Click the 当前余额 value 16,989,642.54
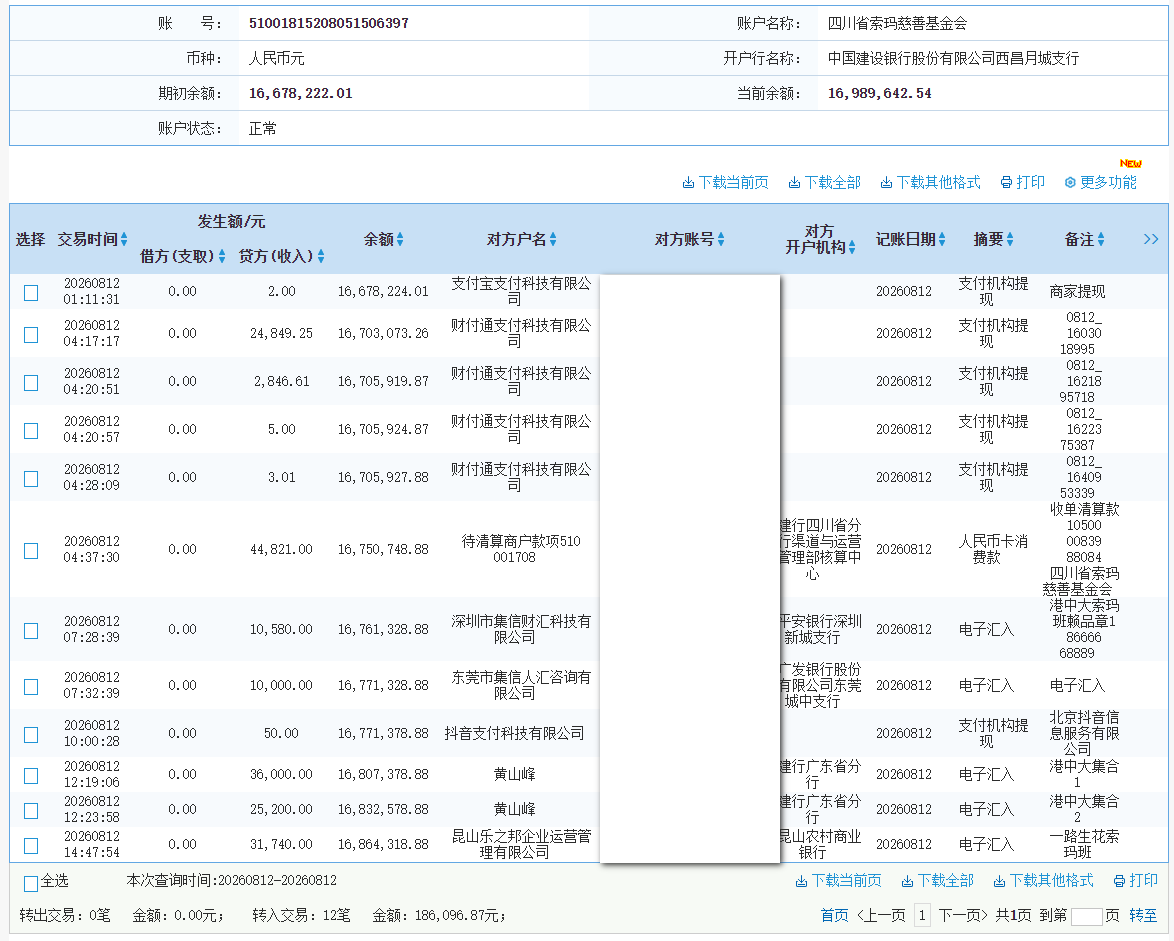The height and width of the screenshot is (941, 1174). tap(880, 94)
